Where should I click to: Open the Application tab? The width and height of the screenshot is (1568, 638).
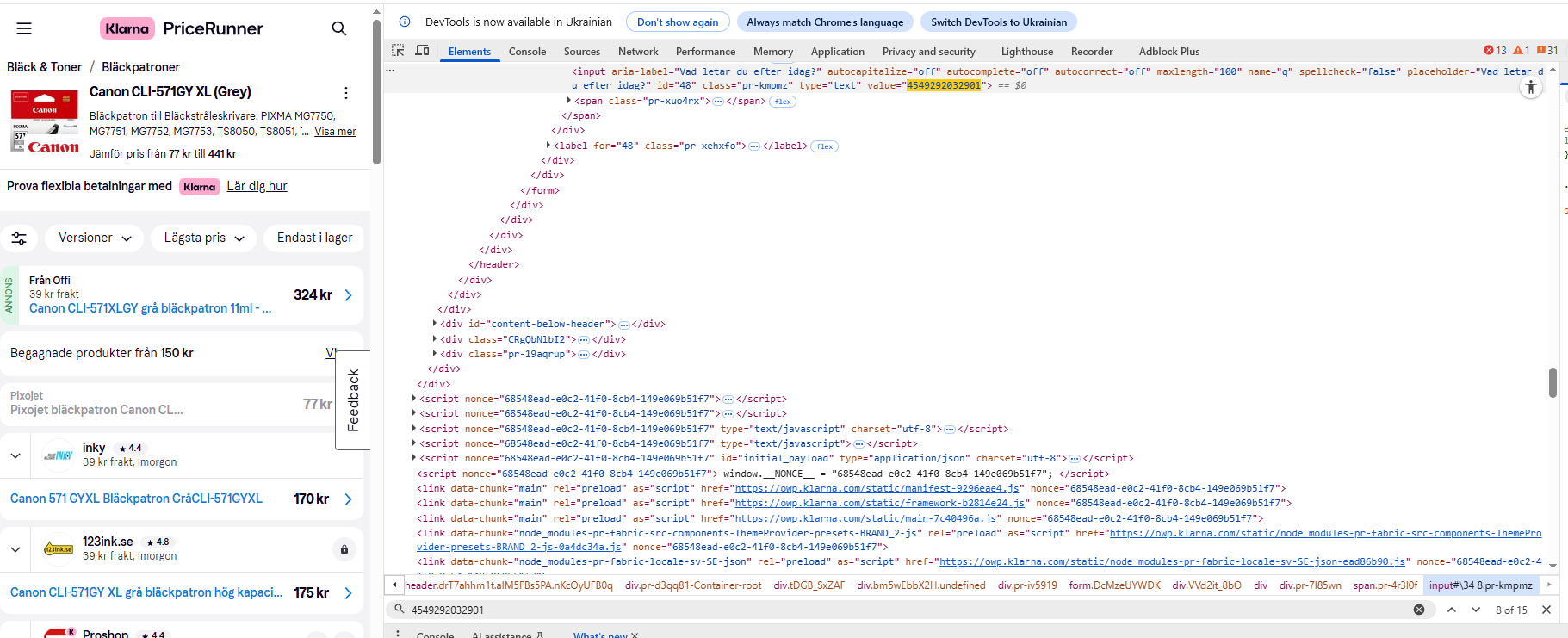coord(837,52)
